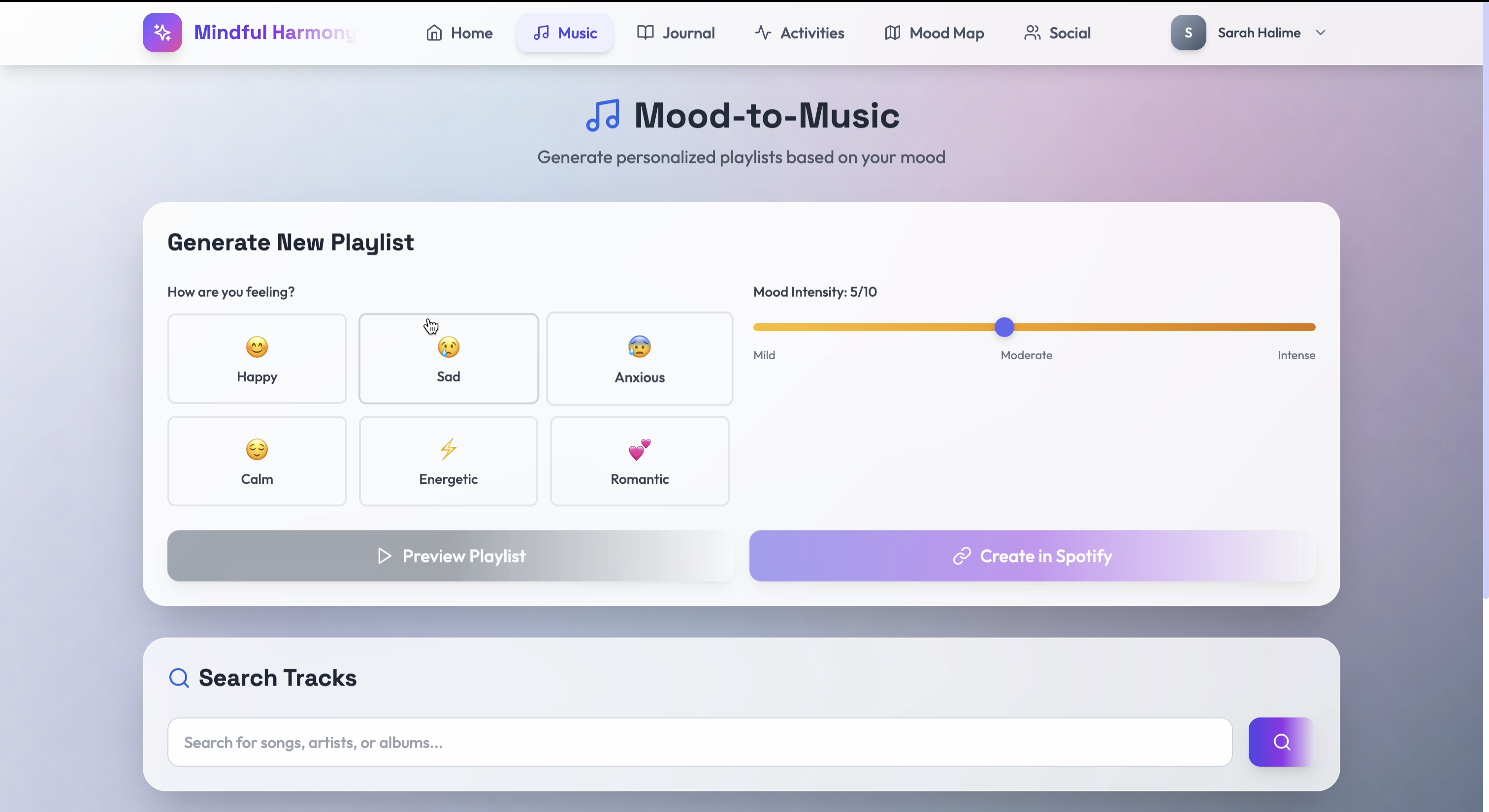
Task: Click Create in Spotify button
Action: [x=1032, y=556]
